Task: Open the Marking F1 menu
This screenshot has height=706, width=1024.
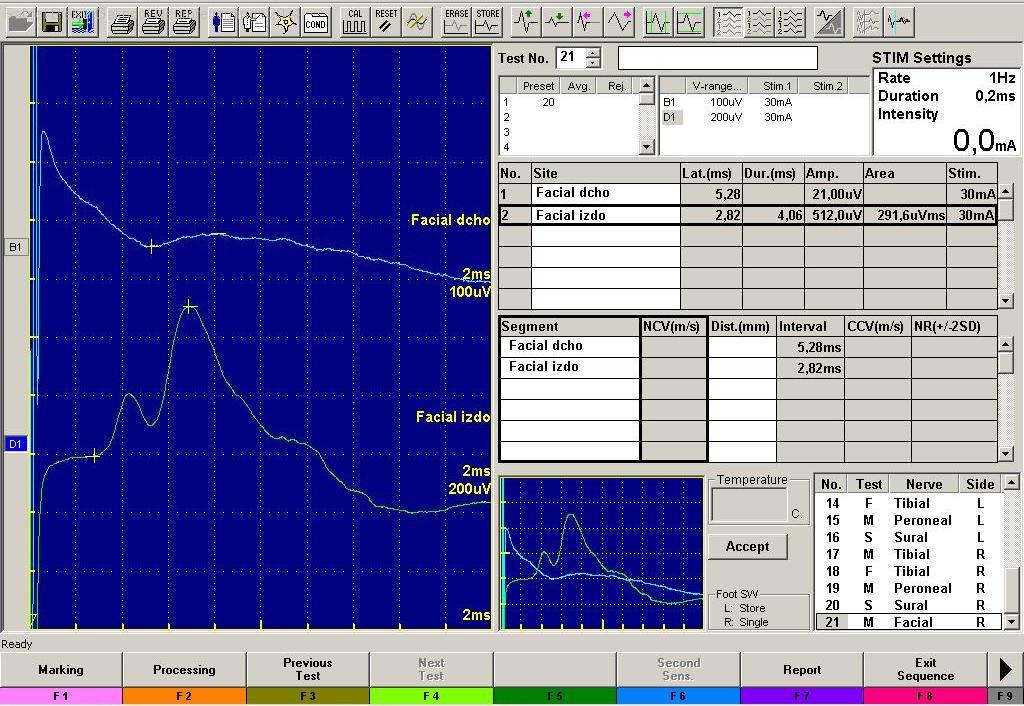Action: click(x=61, y=670)
